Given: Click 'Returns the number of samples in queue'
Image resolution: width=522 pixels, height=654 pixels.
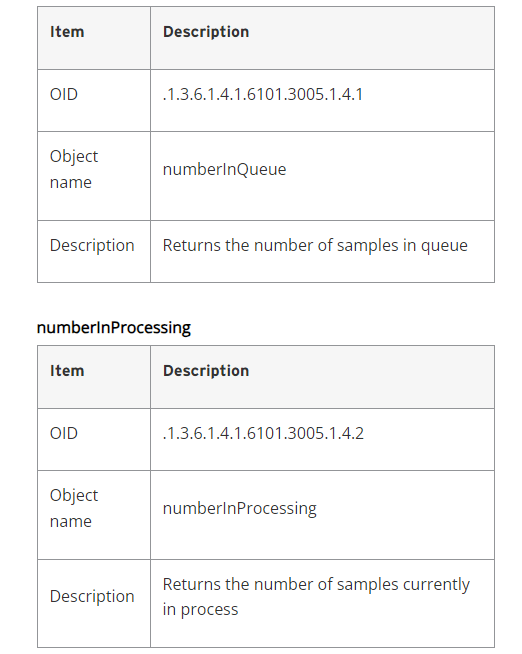Looking at the screenshot, I should pos(315,246).
